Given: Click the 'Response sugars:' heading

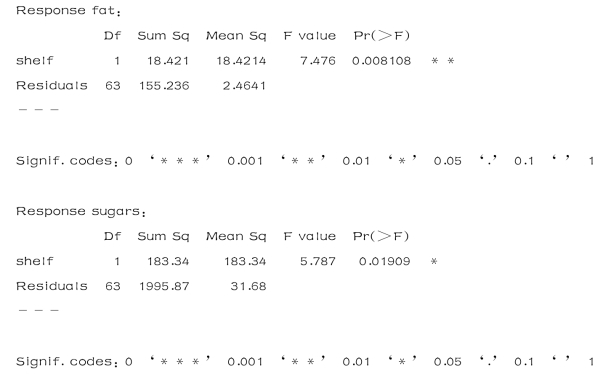Looking at the screenshot, I should coord(81,212).
